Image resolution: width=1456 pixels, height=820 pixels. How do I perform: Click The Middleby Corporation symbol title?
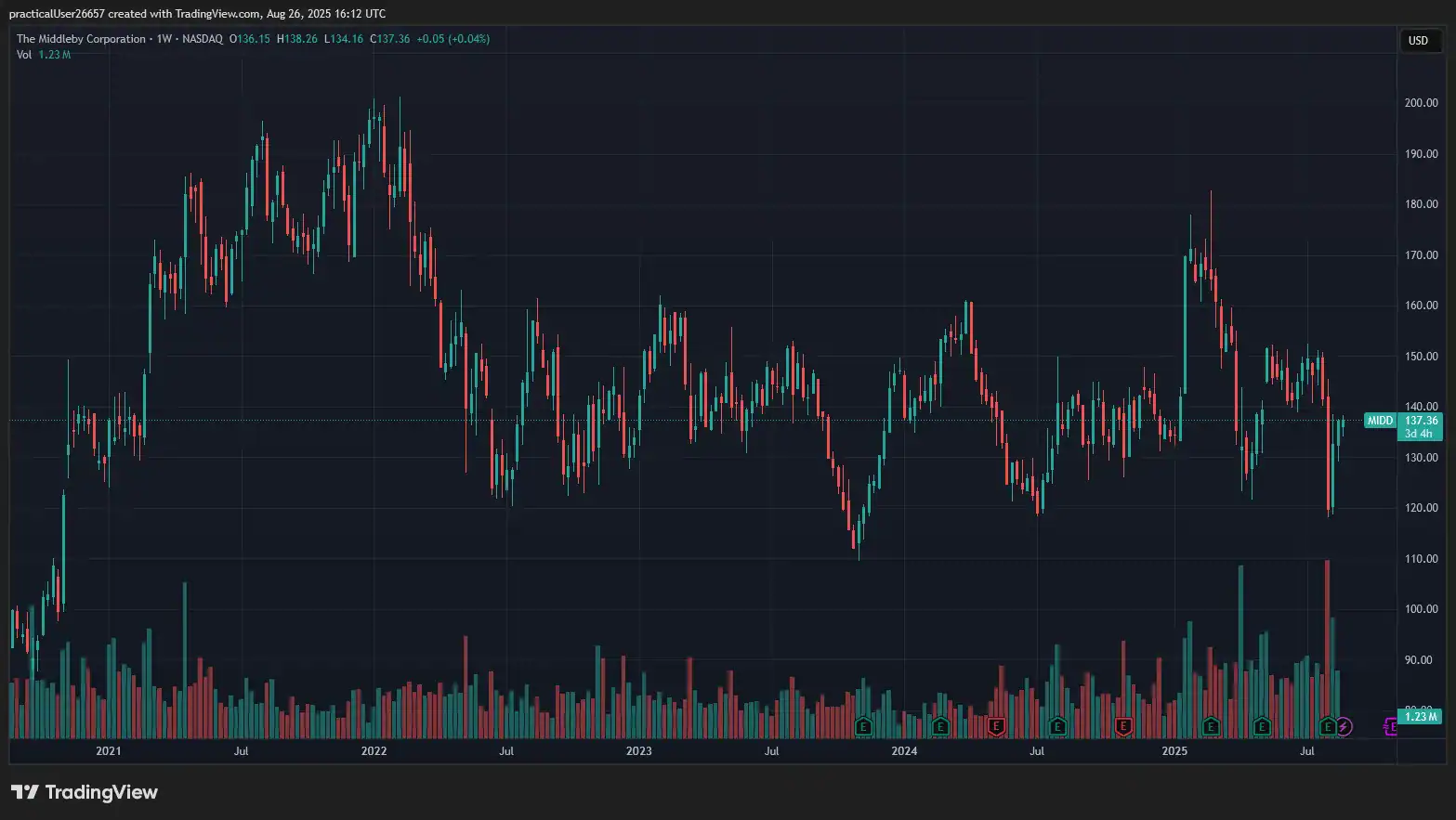tap(81, 39)
